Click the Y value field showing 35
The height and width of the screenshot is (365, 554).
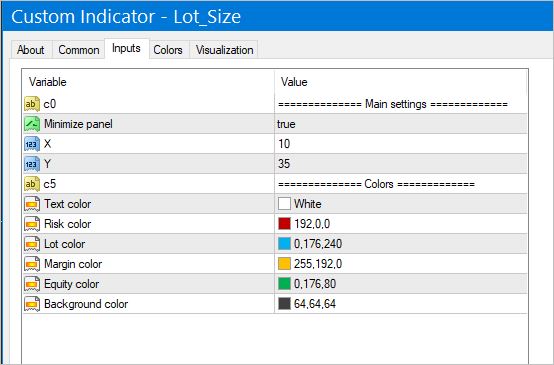tap(400, 164)
